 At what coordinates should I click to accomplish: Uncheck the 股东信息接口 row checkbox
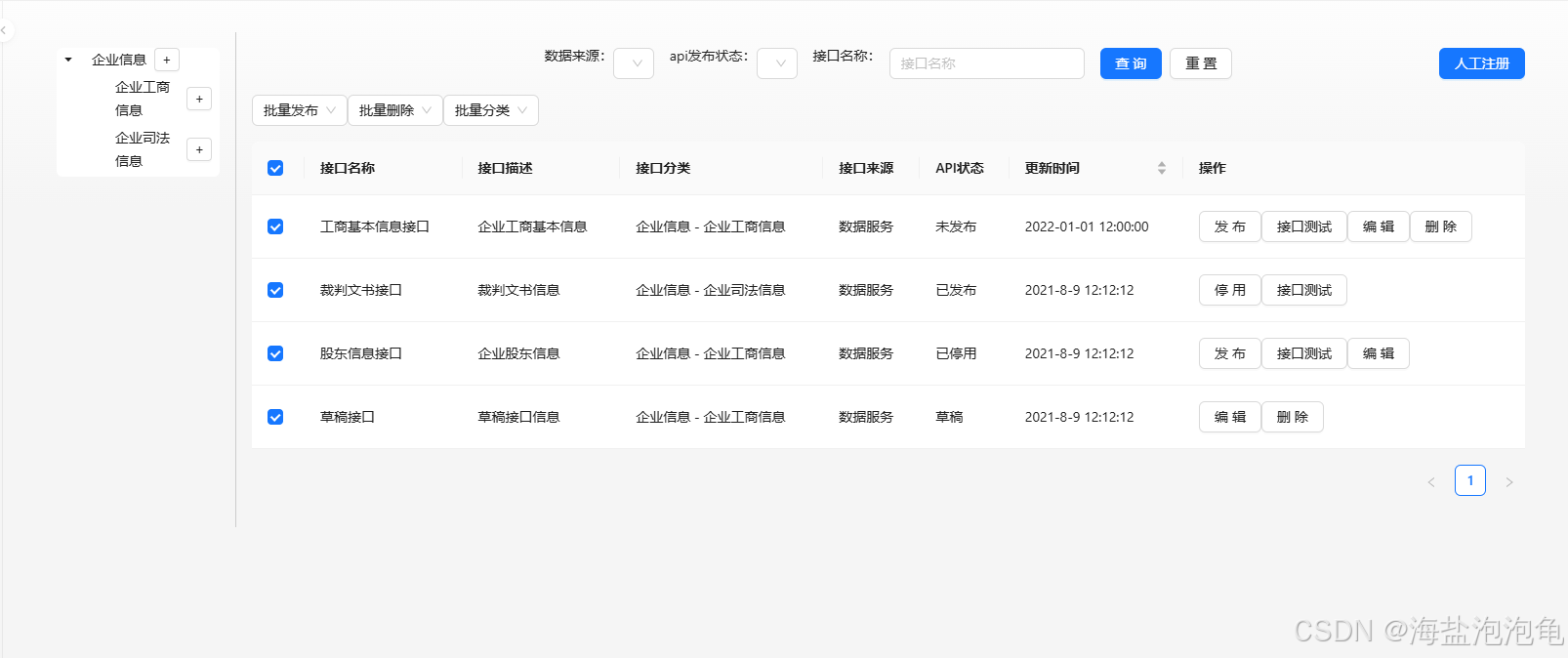tap(275, 353)
